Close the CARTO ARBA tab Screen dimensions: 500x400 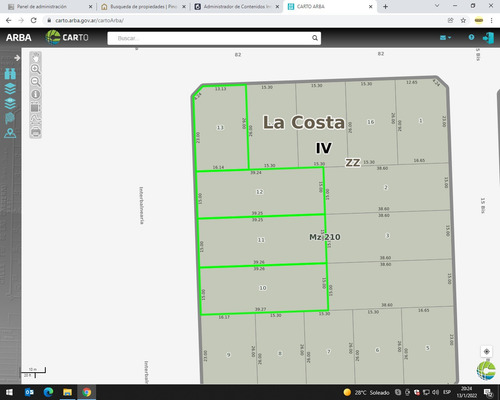(370, 6)
